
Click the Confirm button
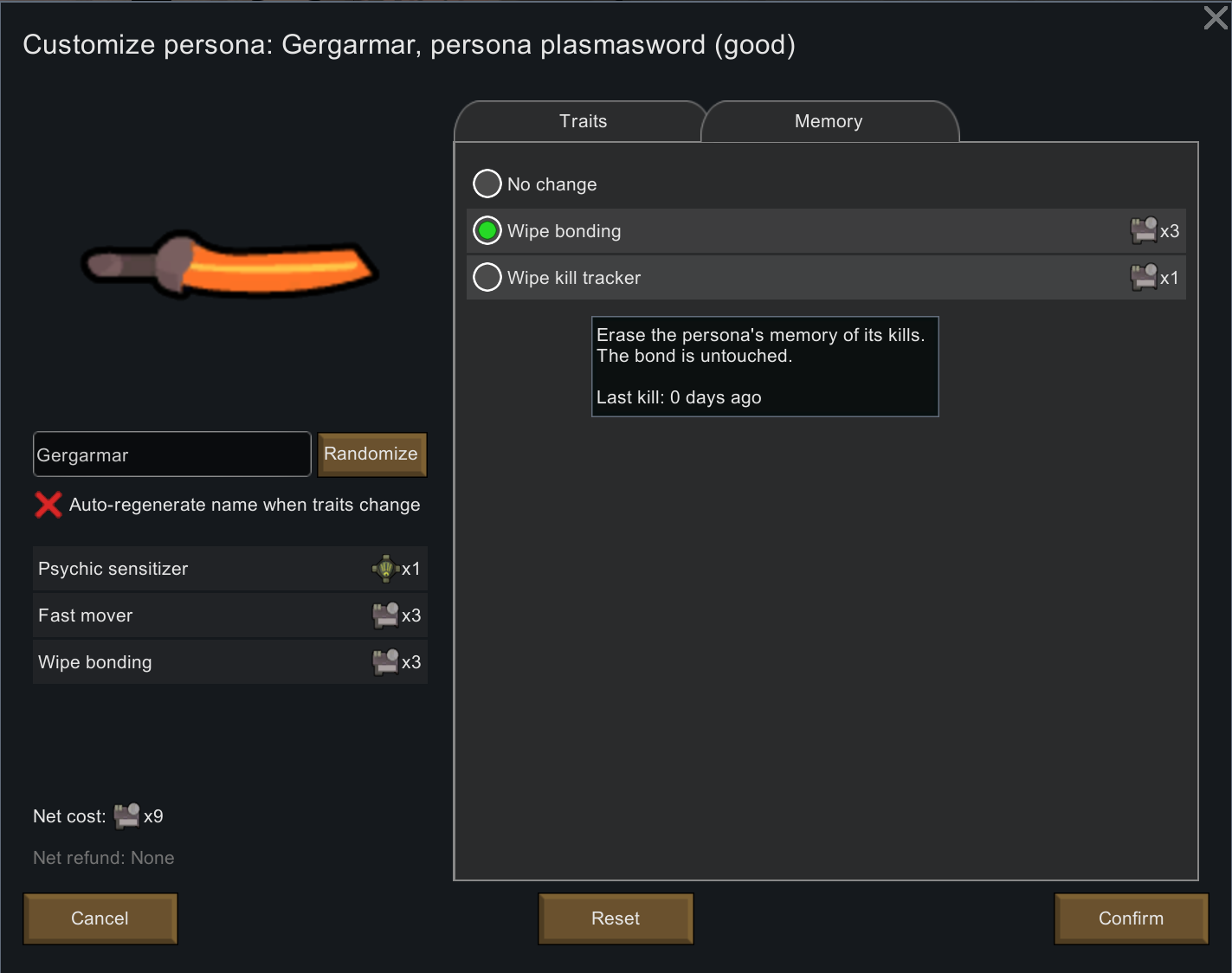click(1131, 918)
